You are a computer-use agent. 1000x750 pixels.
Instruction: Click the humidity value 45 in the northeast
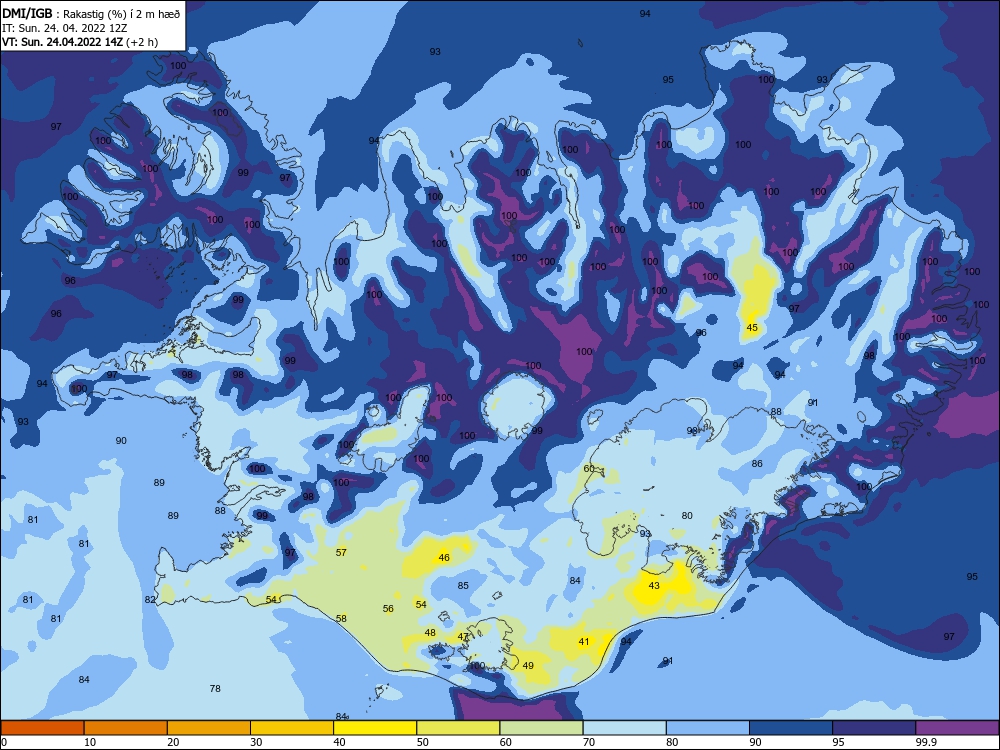[x=752, y=328]
